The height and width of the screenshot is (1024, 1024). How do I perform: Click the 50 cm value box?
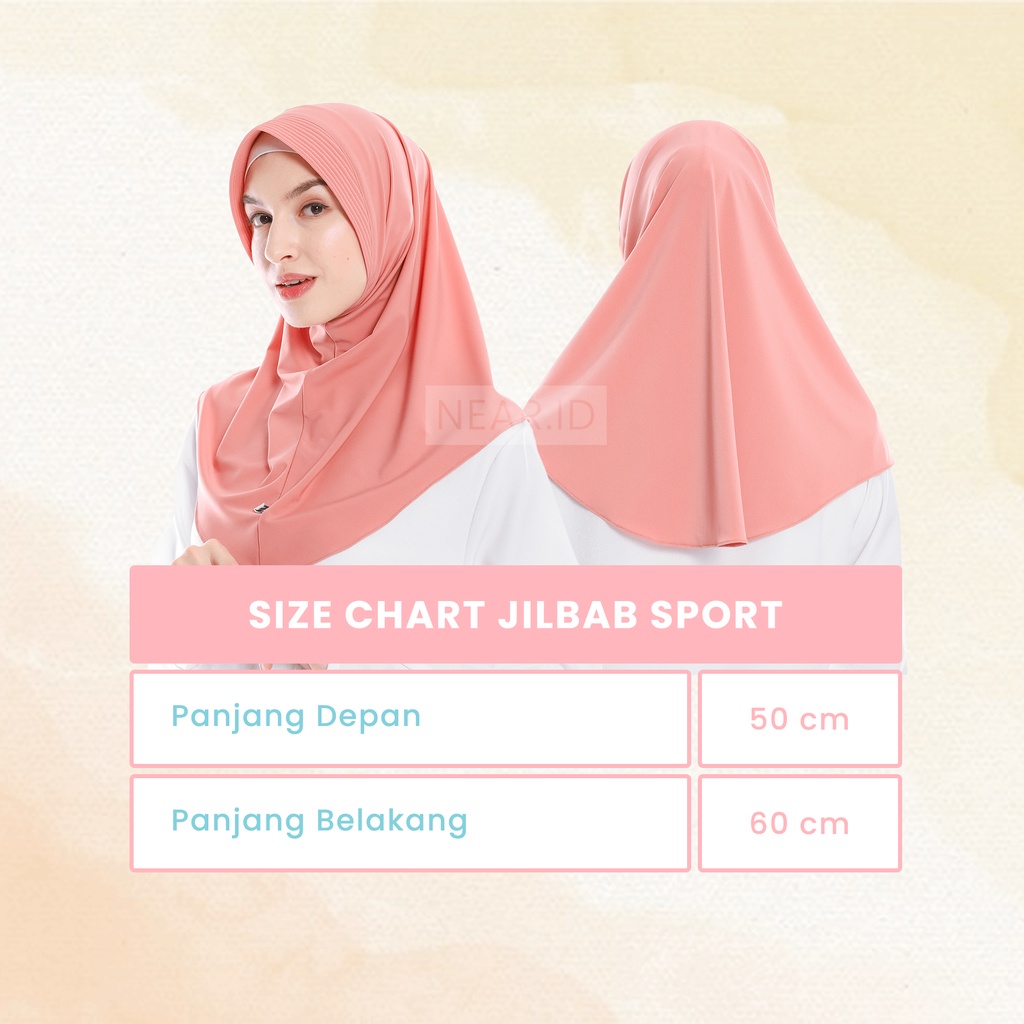pos(799,718)
